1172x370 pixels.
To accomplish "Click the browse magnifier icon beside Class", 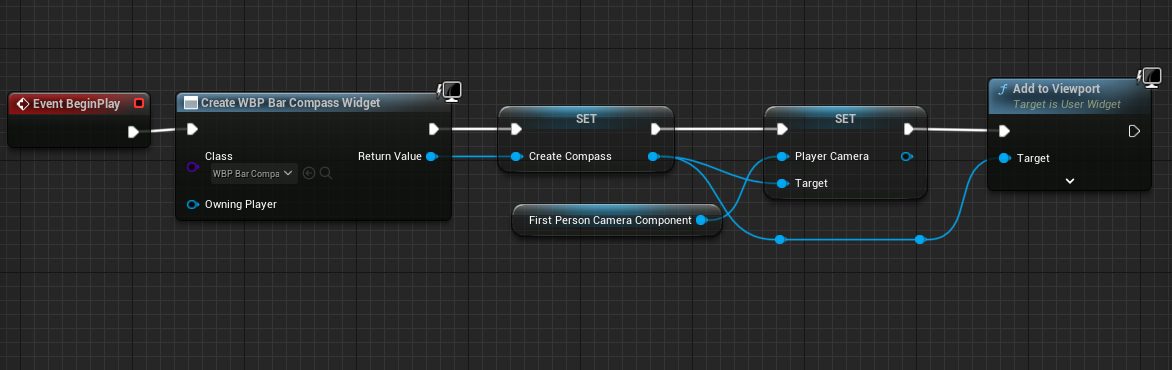I will click(x=325, y=173).
